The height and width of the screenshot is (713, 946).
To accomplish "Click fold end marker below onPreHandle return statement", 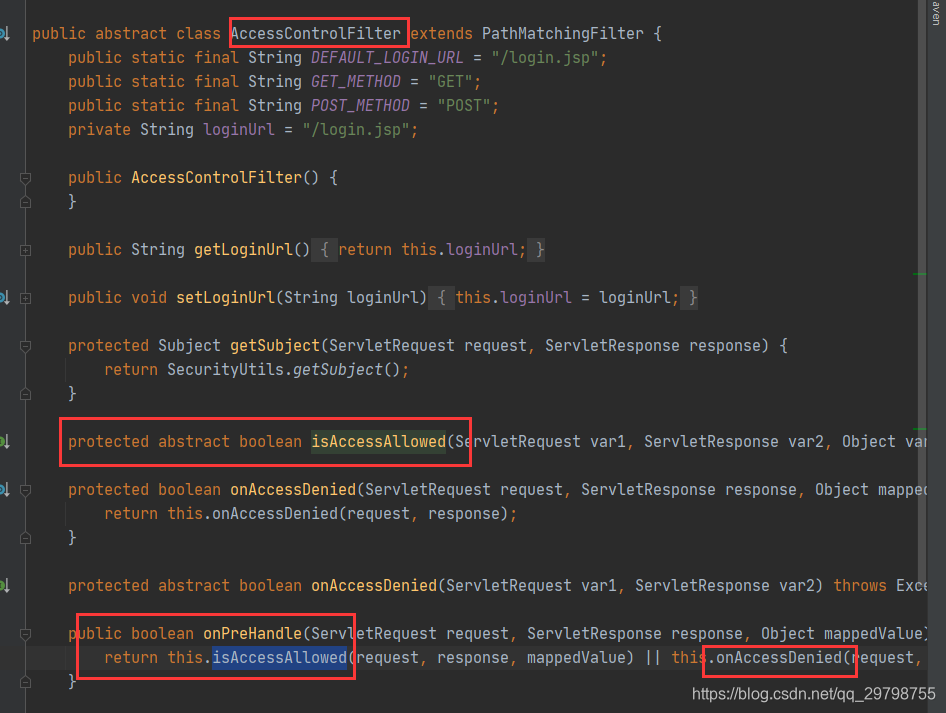I will 25,682.
